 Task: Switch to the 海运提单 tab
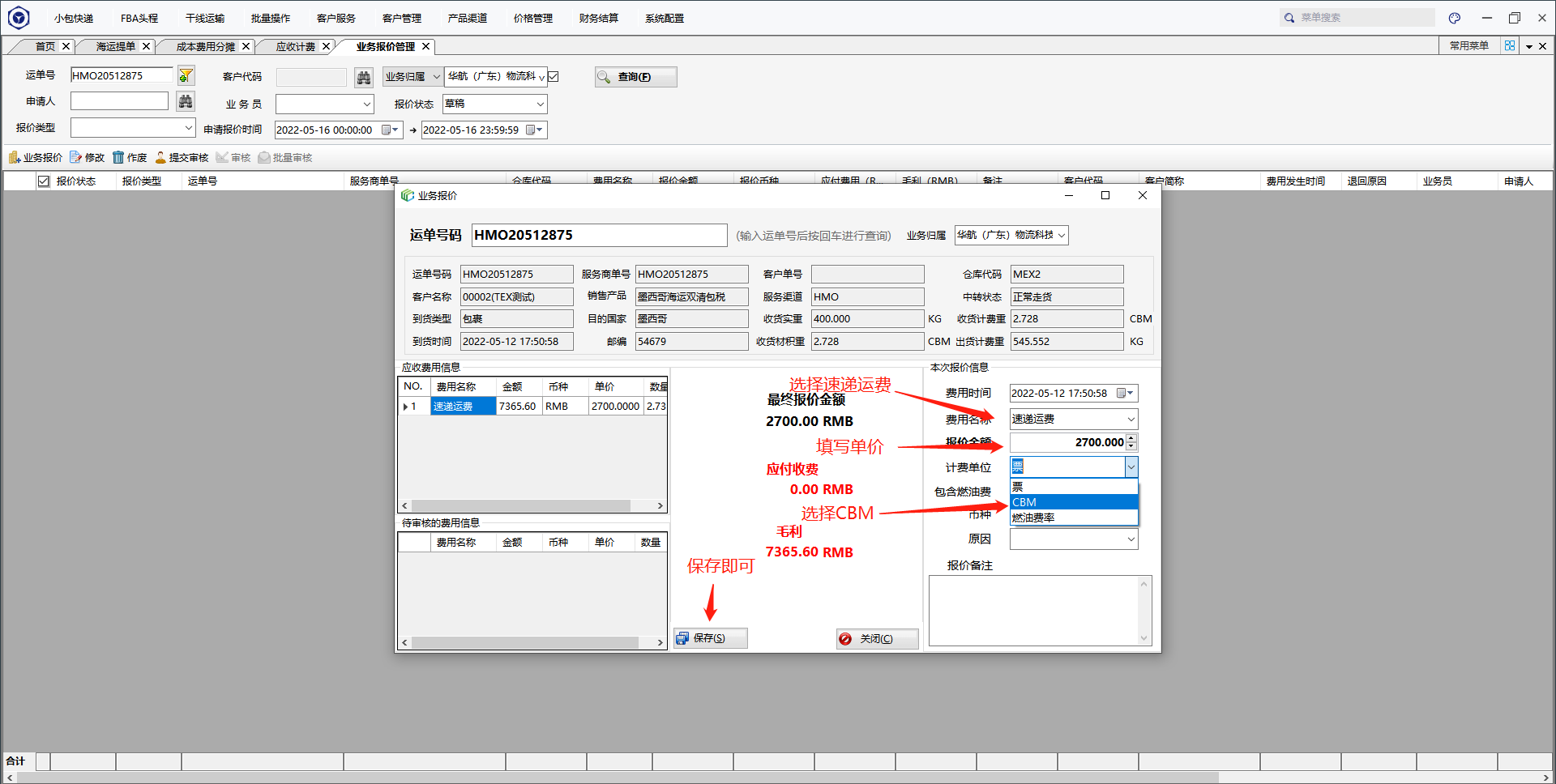click(x=116, y=46)
